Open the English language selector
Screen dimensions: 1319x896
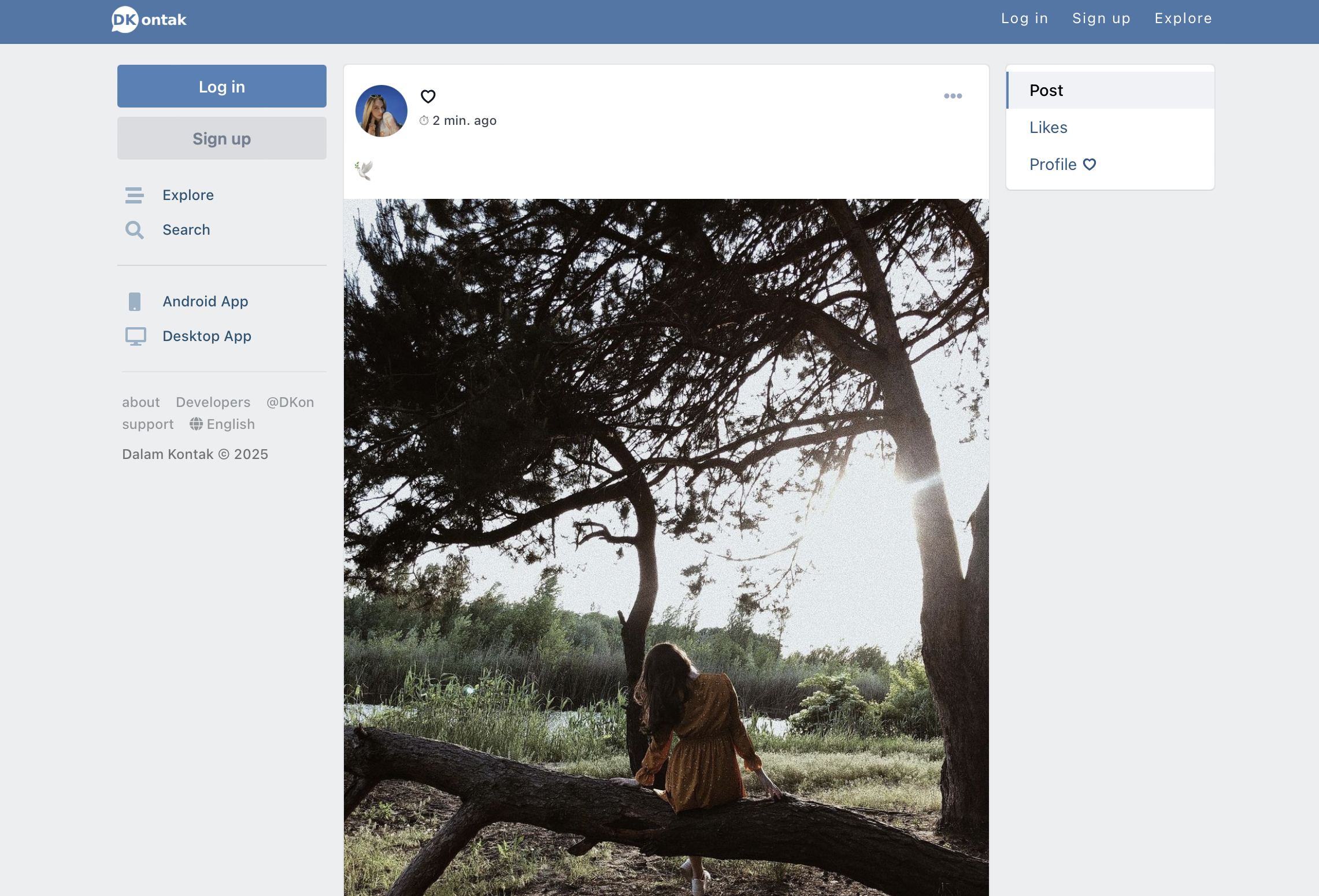pyautogui.click(x=230, y=424)
